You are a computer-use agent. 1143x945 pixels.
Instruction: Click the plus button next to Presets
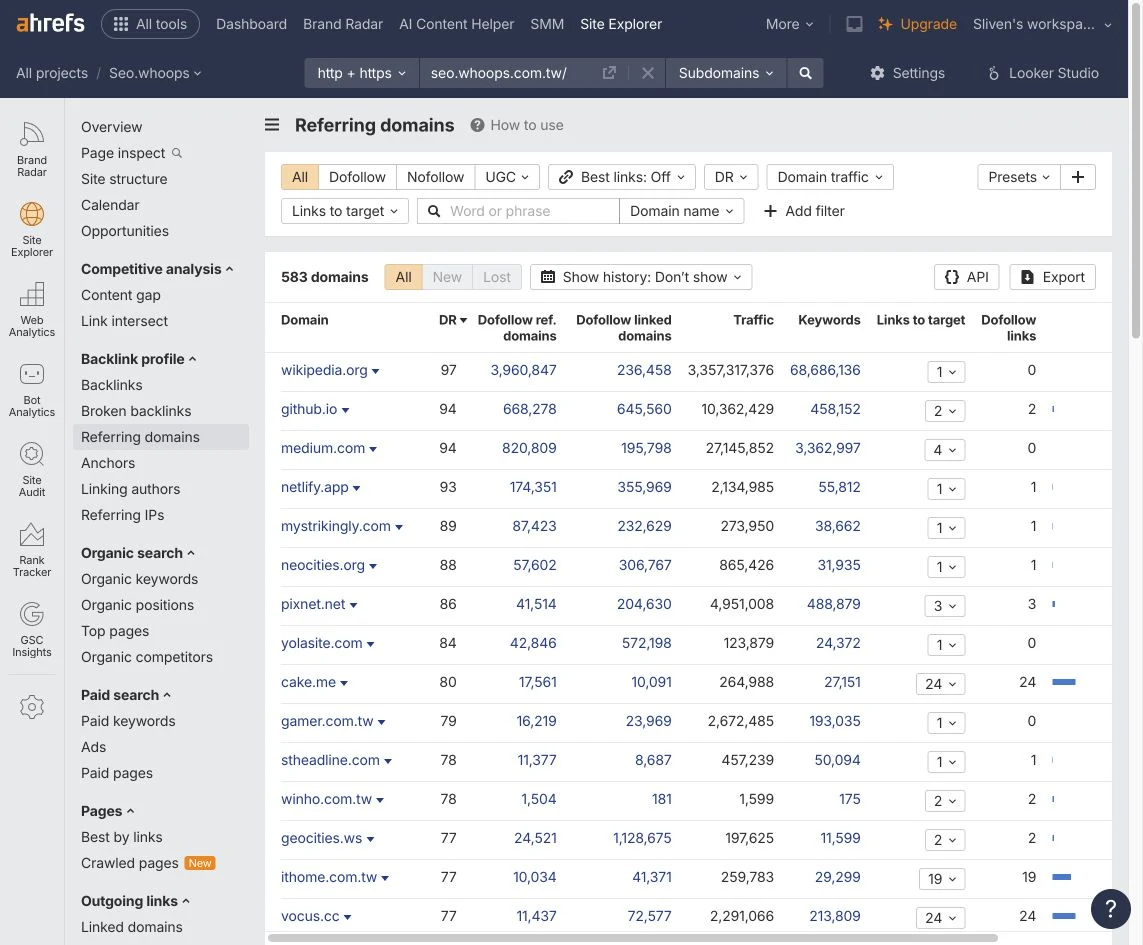pos(1077,177)
